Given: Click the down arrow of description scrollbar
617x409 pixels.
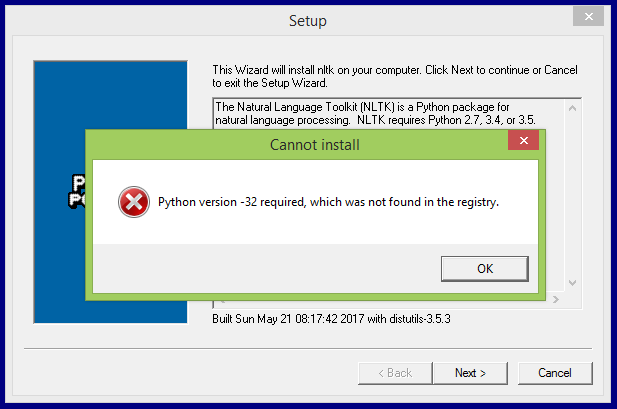Looking at the screenshot, I should (573, 283).
